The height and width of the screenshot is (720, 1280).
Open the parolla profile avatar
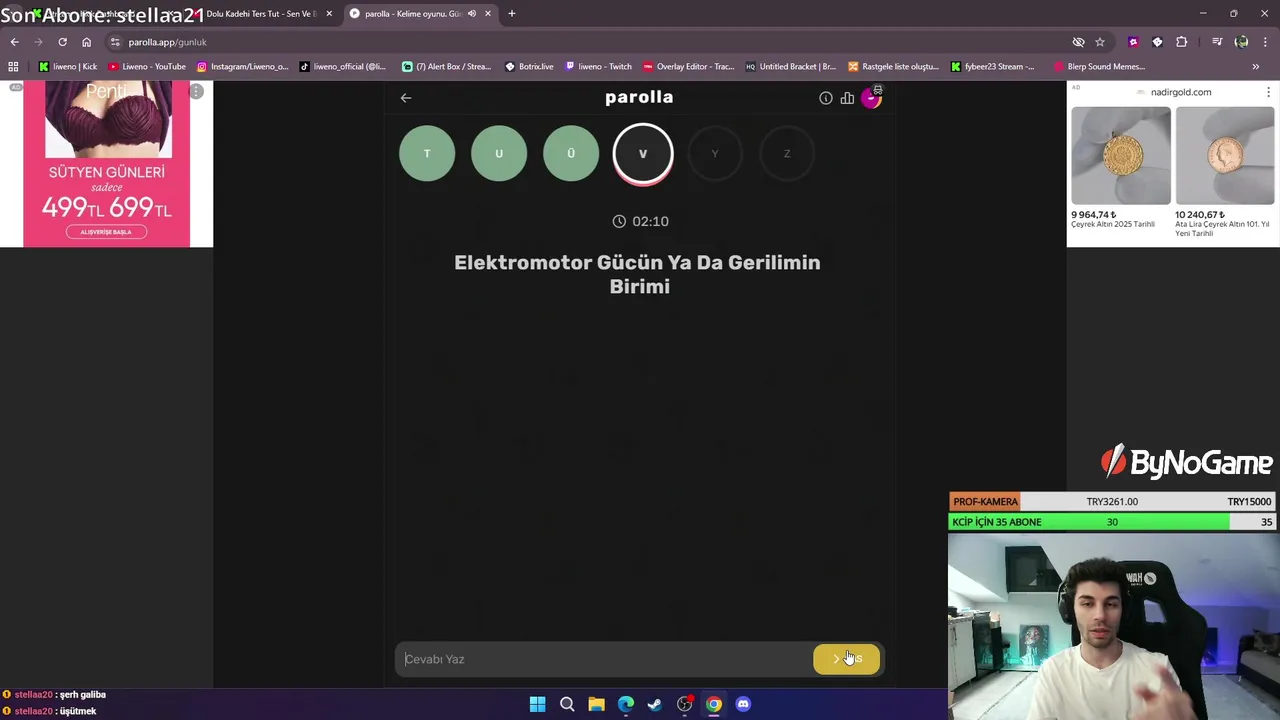[871, 98]
